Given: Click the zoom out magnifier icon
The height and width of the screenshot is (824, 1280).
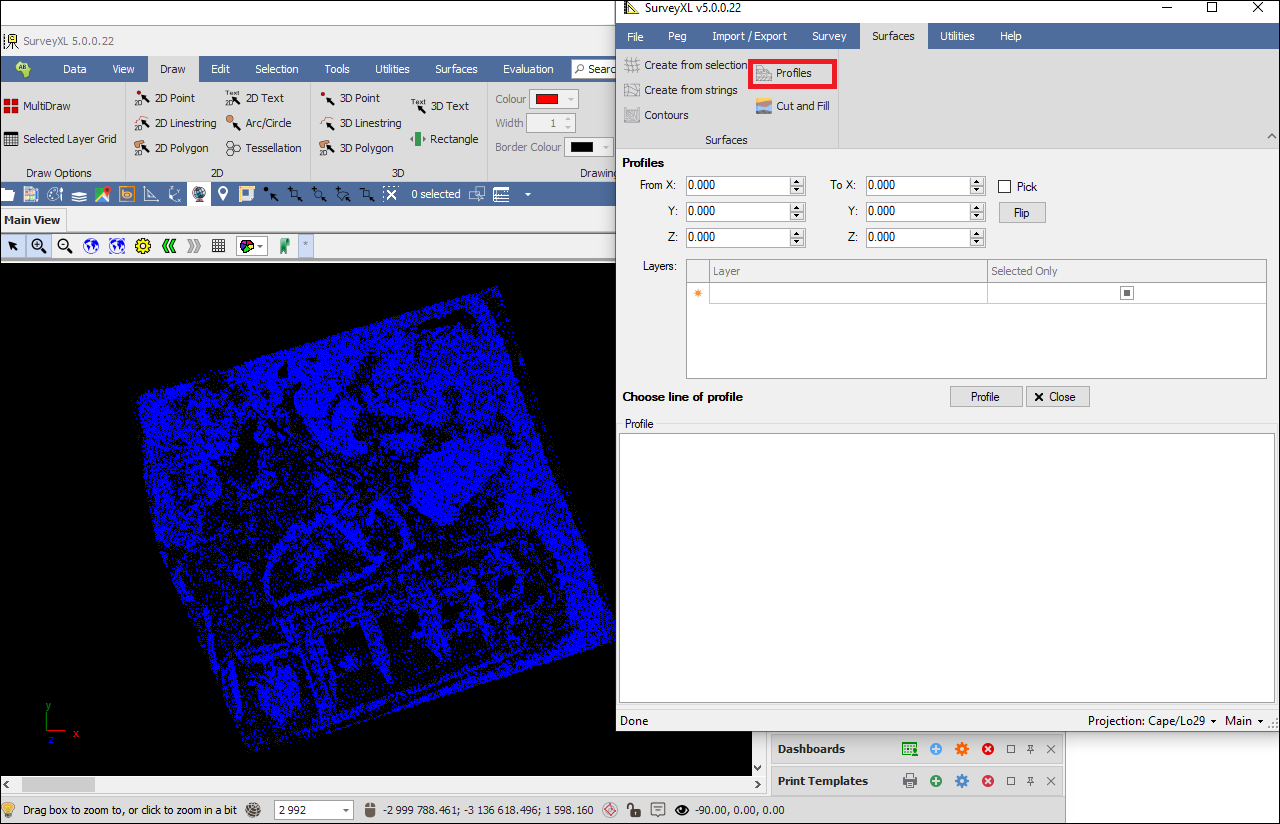Looking at the screenshot, I should pos(65,246).
